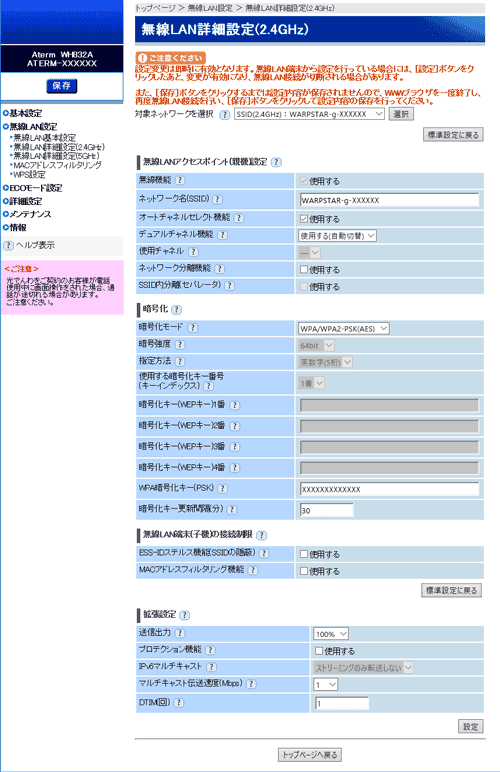Image resolution: width=500 pixels, height=772 pixels.
Task: Show help for MACアドレスフィルタリング機能
Action: click(252, 570)
